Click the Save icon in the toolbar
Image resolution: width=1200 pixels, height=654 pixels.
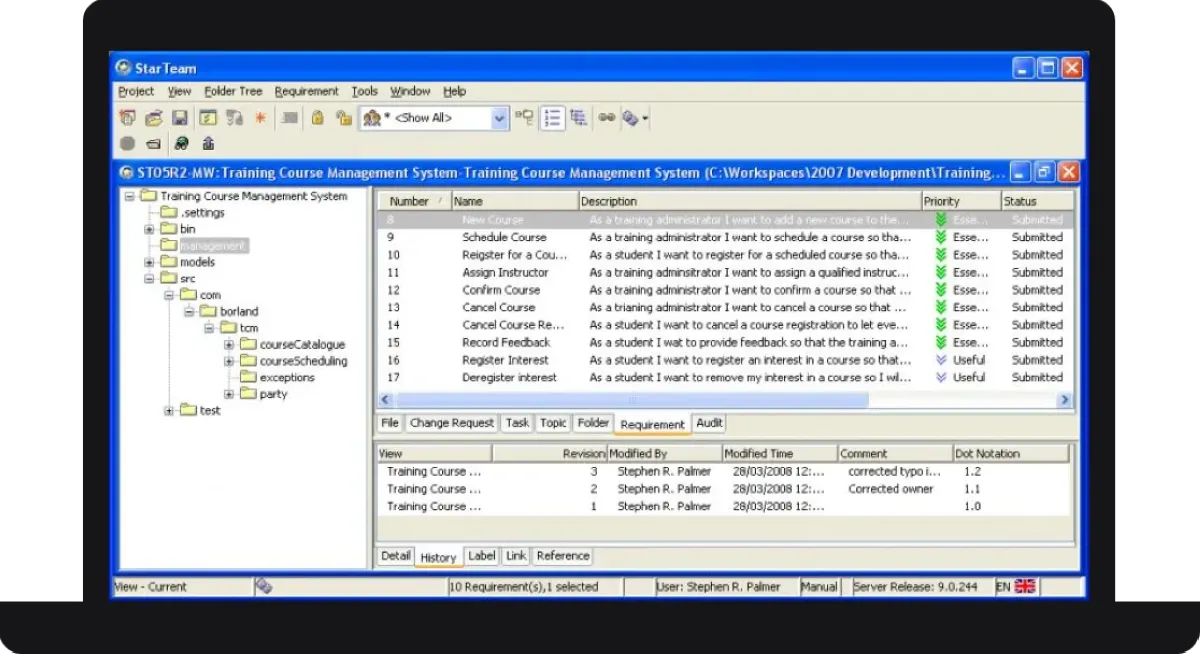click(x=180, y=118)
